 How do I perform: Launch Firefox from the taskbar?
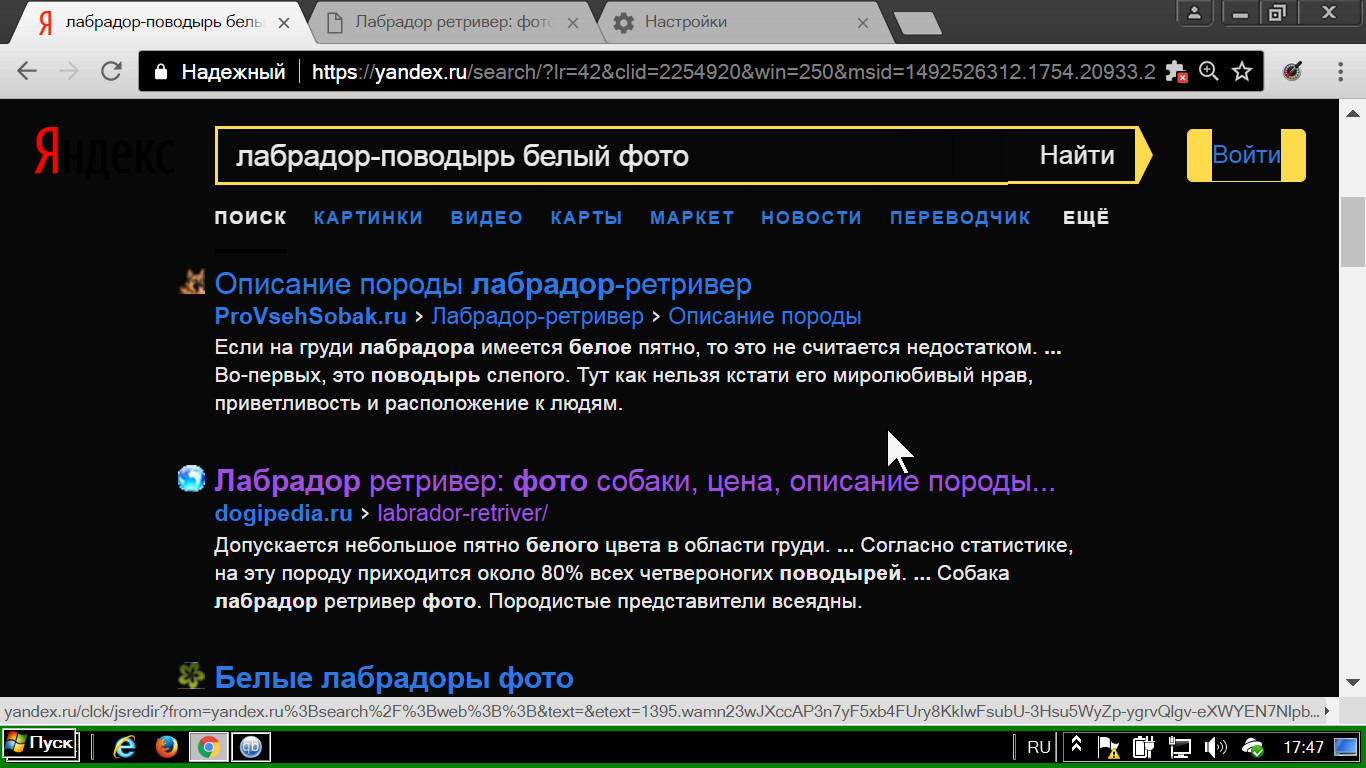click(167, 747)
